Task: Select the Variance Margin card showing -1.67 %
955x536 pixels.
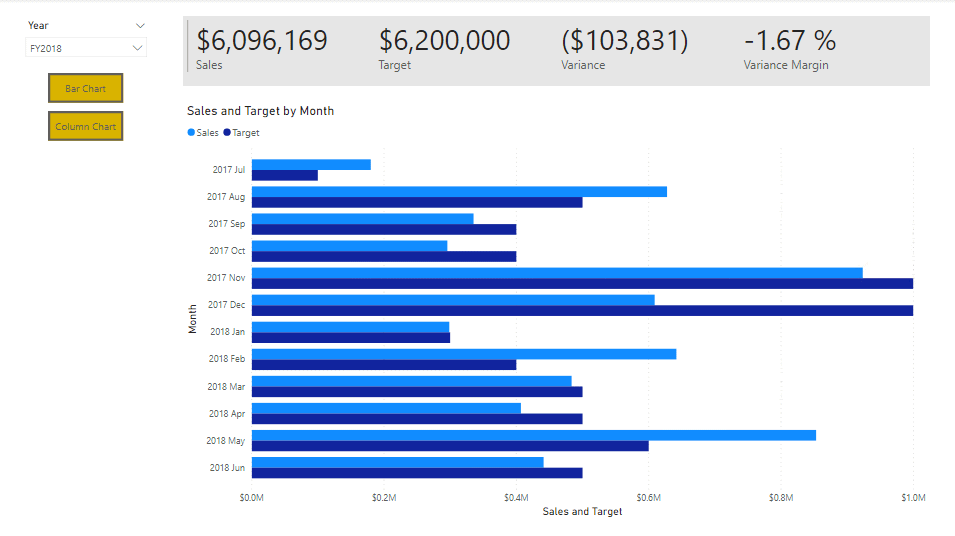Action: click(x=790, y=48)
